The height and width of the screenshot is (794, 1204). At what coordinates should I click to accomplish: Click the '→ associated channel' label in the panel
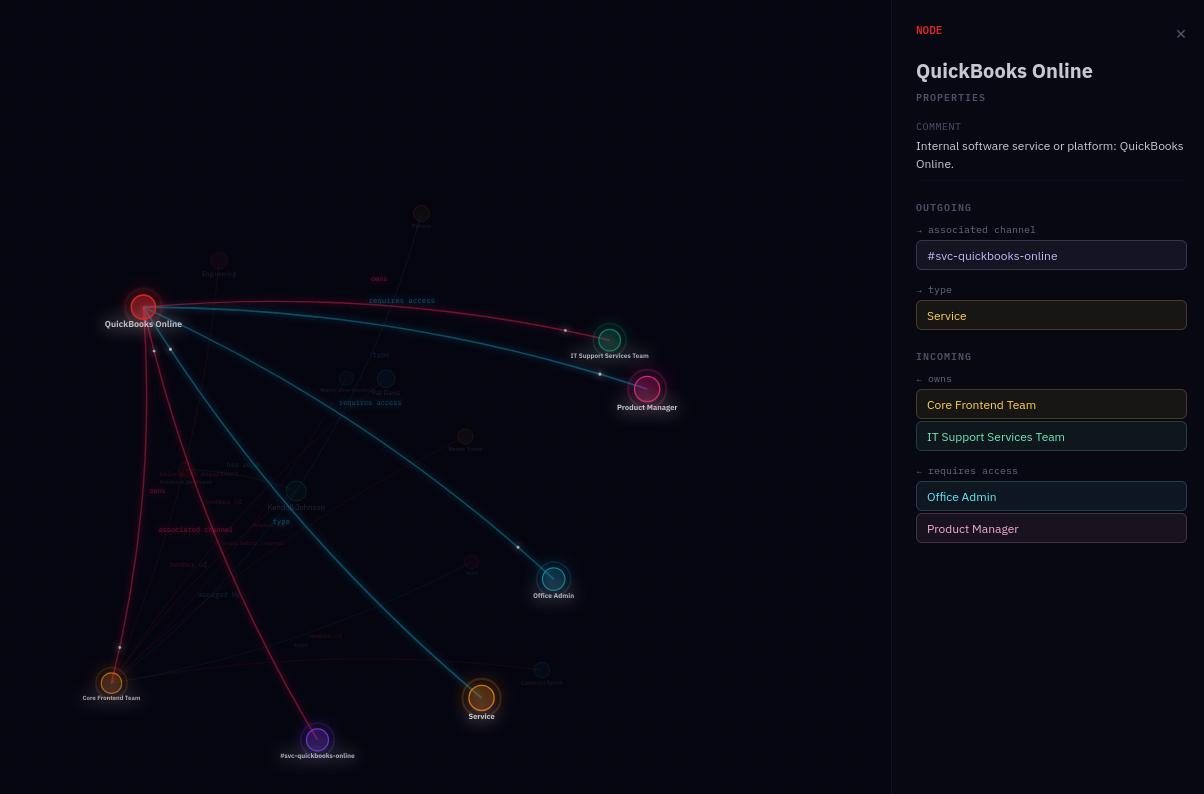976,230
